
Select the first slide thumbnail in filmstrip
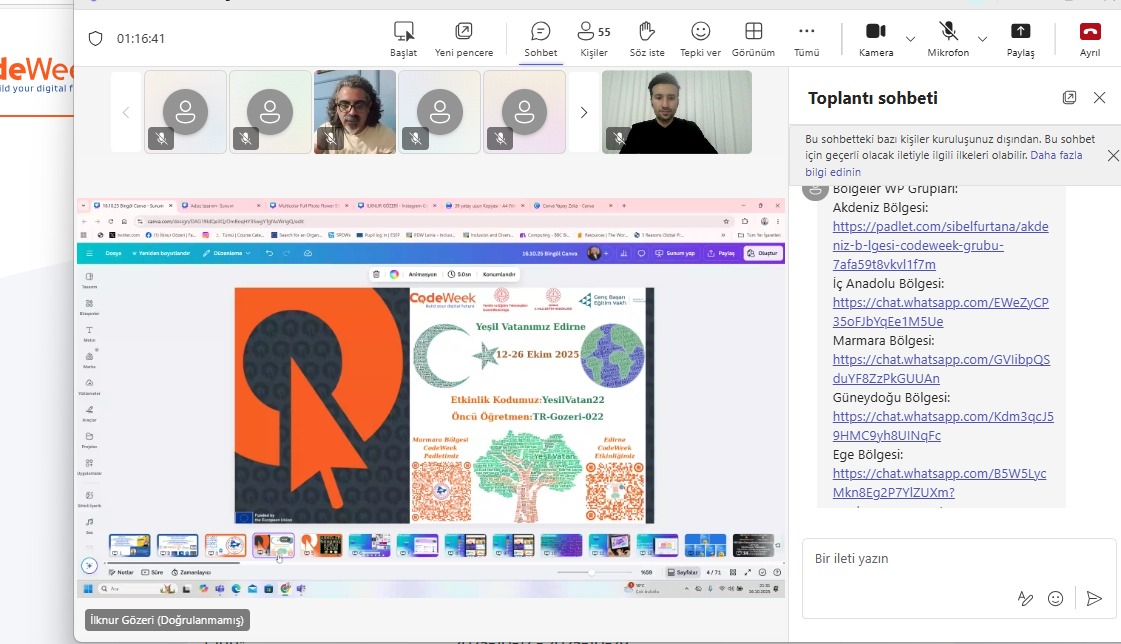129,545
